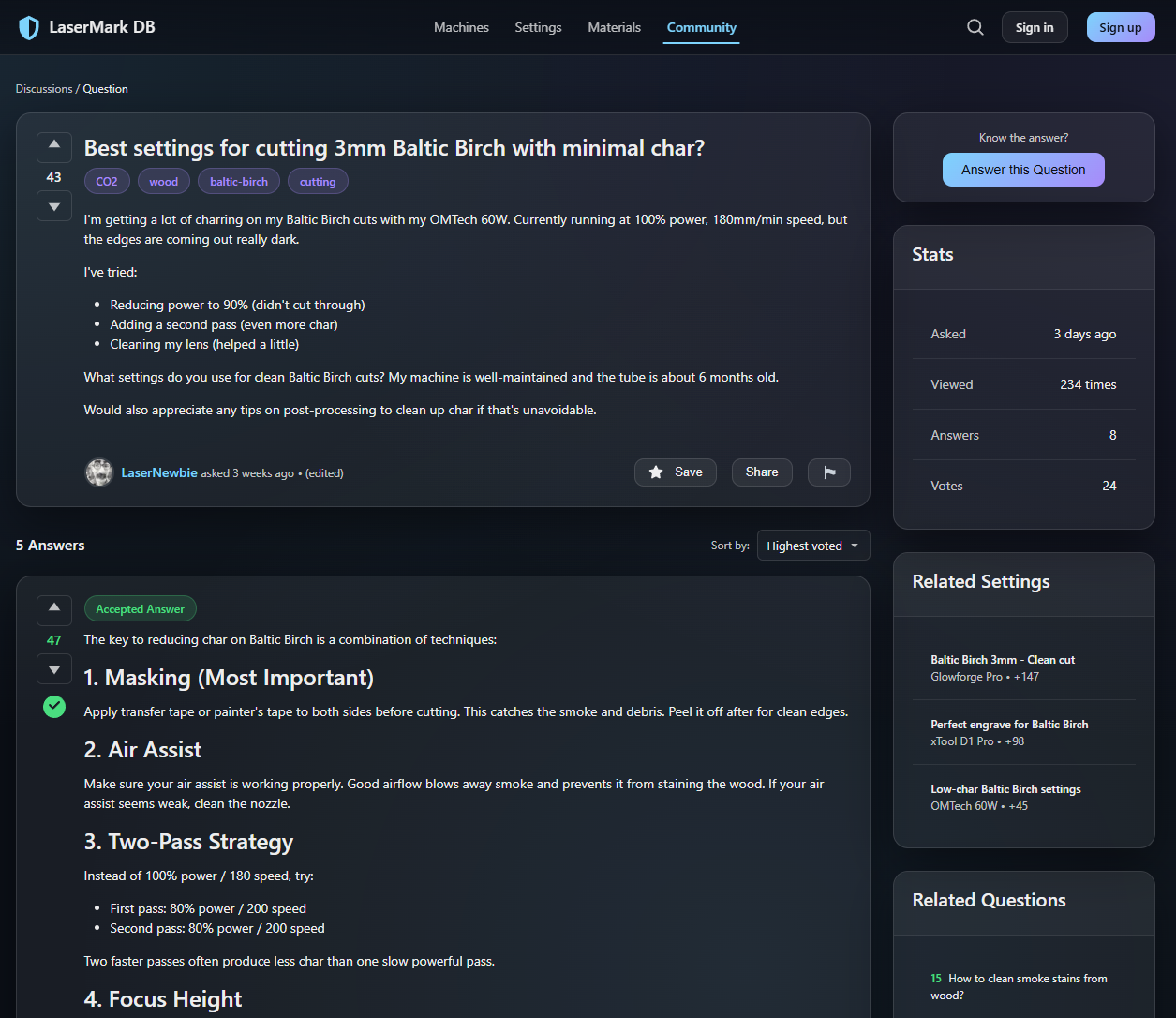The image size is (1176, 1018).
Task: Save the question with star button
Action: [x=675, y=472]
